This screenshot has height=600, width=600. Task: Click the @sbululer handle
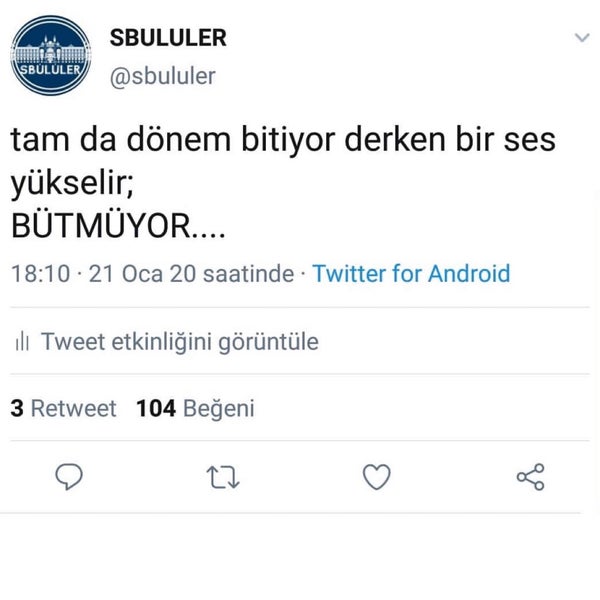click(x=163, y=77)
